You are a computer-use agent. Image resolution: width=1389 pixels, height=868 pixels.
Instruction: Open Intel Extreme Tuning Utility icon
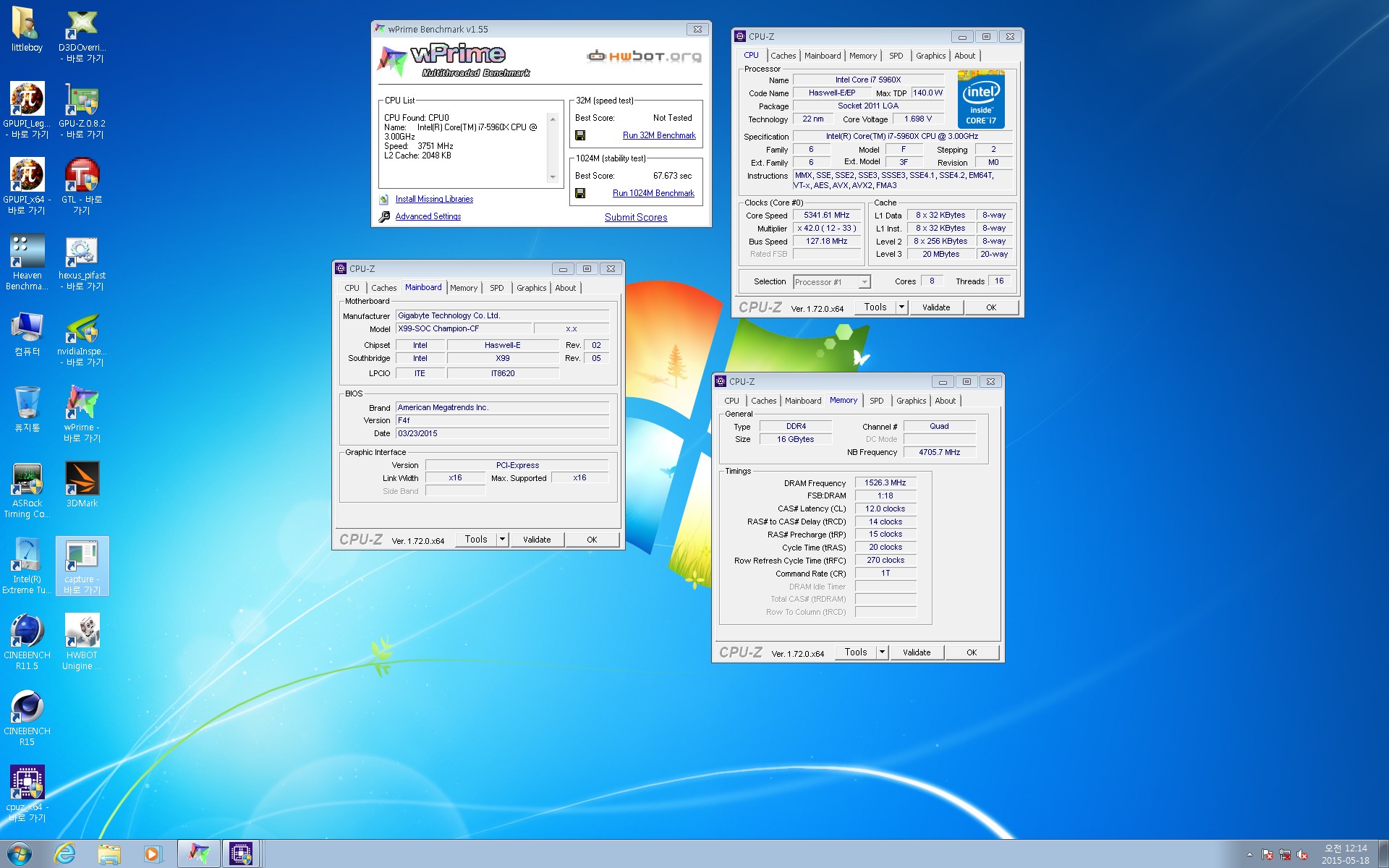point(27,566)
